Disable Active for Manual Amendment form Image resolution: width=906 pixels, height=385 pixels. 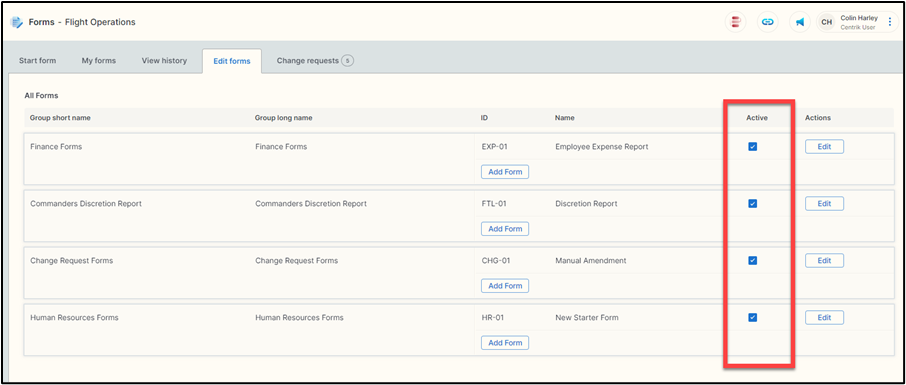point(752,261)
